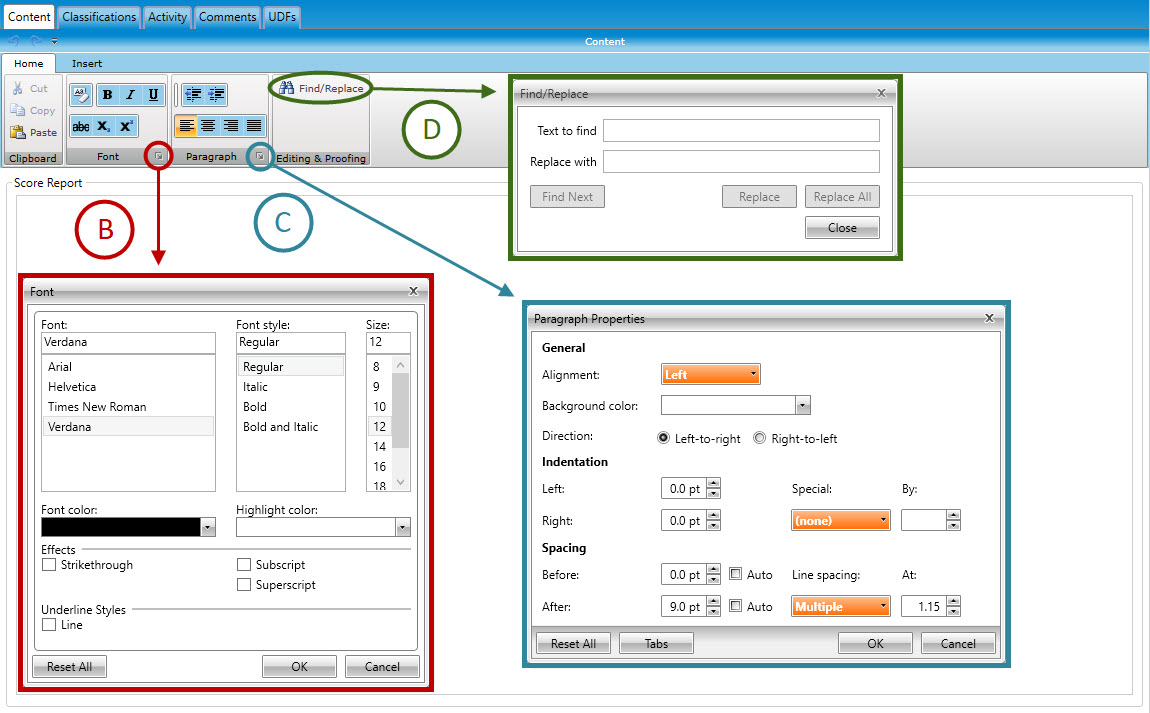Switch to the Classifications tab

tap(99, 17)
